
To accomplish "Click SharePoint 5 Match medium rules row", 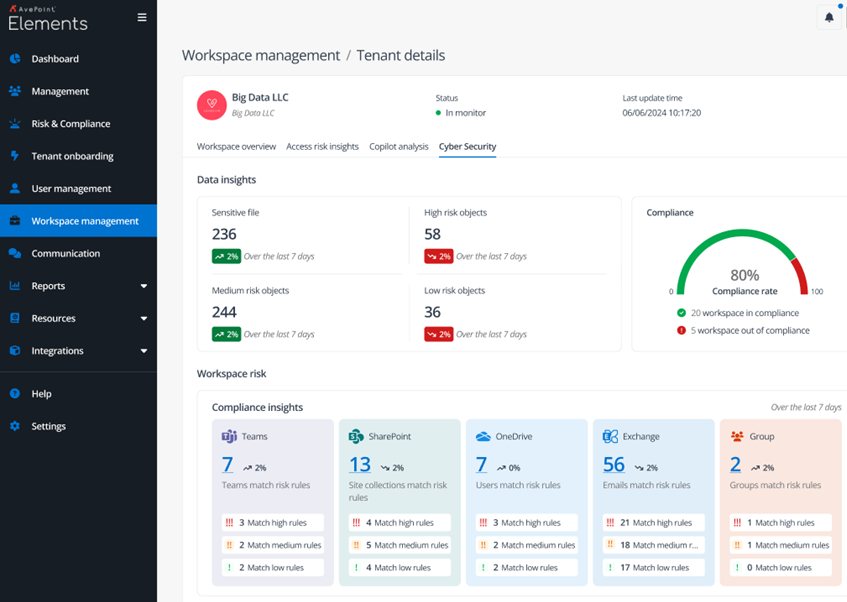I will pyautogui.click(x=400, y=545).
